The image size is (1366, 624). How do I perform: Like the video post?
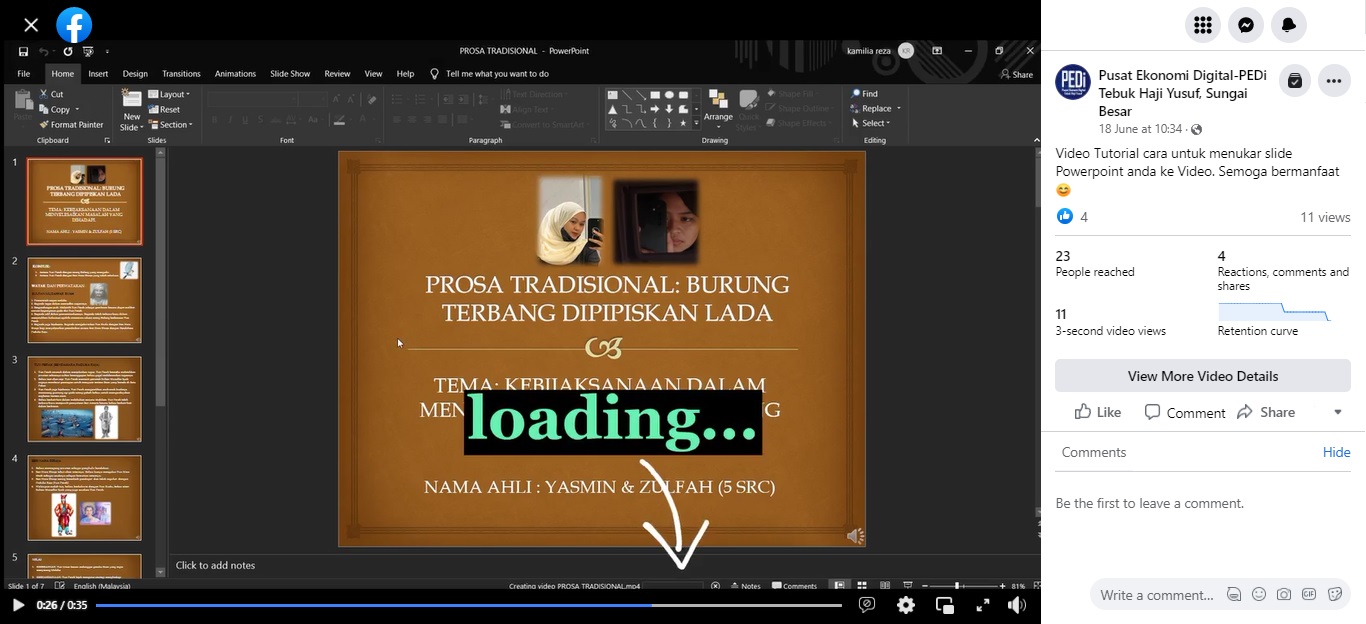pos(1098,412)
